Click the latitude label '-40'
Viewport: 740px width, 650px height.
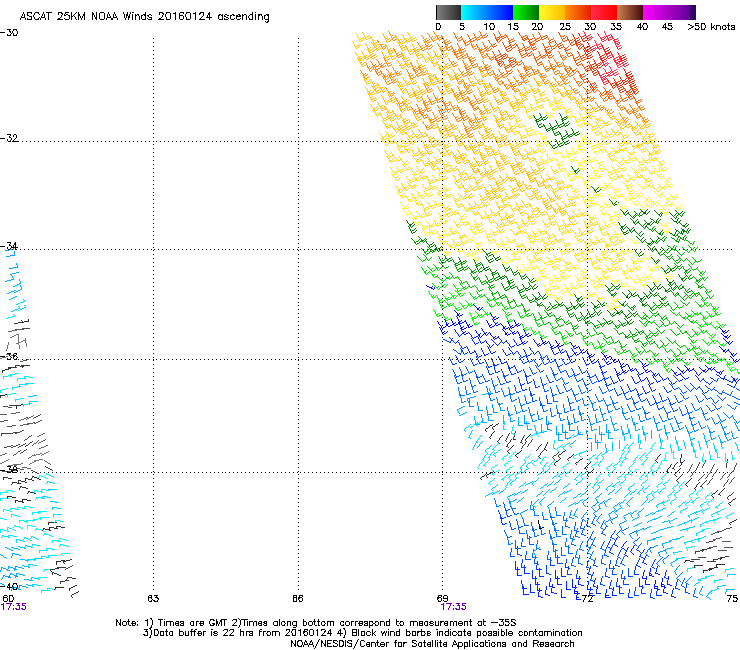point(9,586)
